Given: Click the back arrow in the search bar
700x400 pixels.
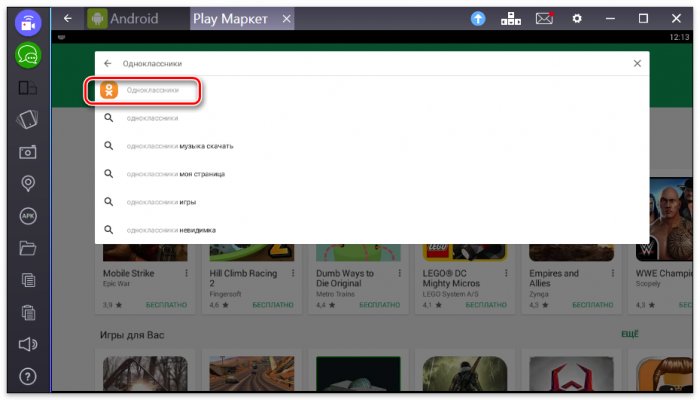Looking at the screenshot, I should [x=108, y=63].
